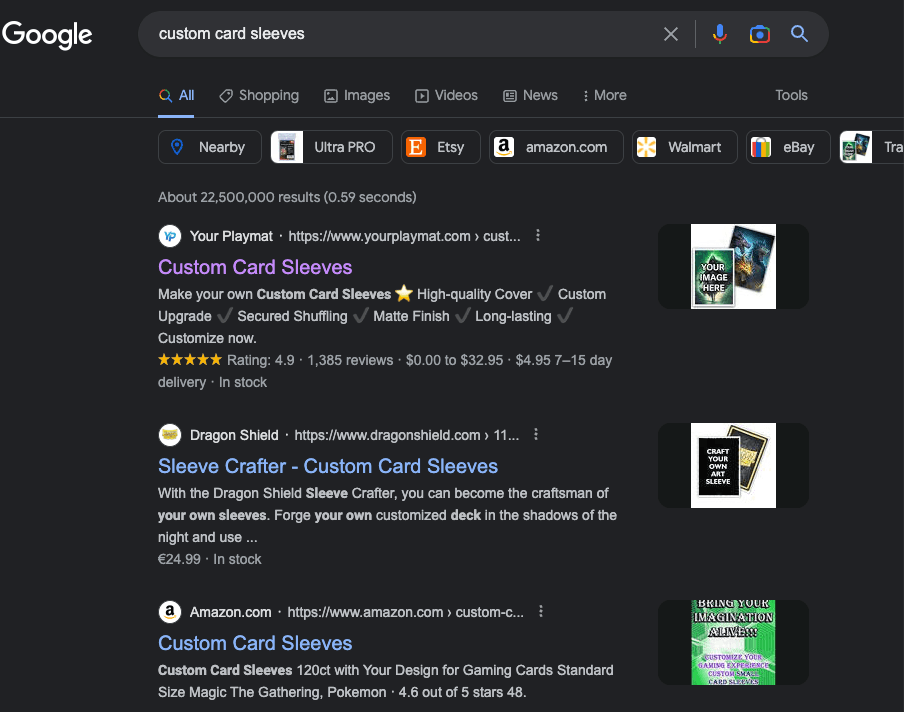Open options menu for Your Playmat result
This screenshot has height=712, width=904.
(x=537, y=235)
